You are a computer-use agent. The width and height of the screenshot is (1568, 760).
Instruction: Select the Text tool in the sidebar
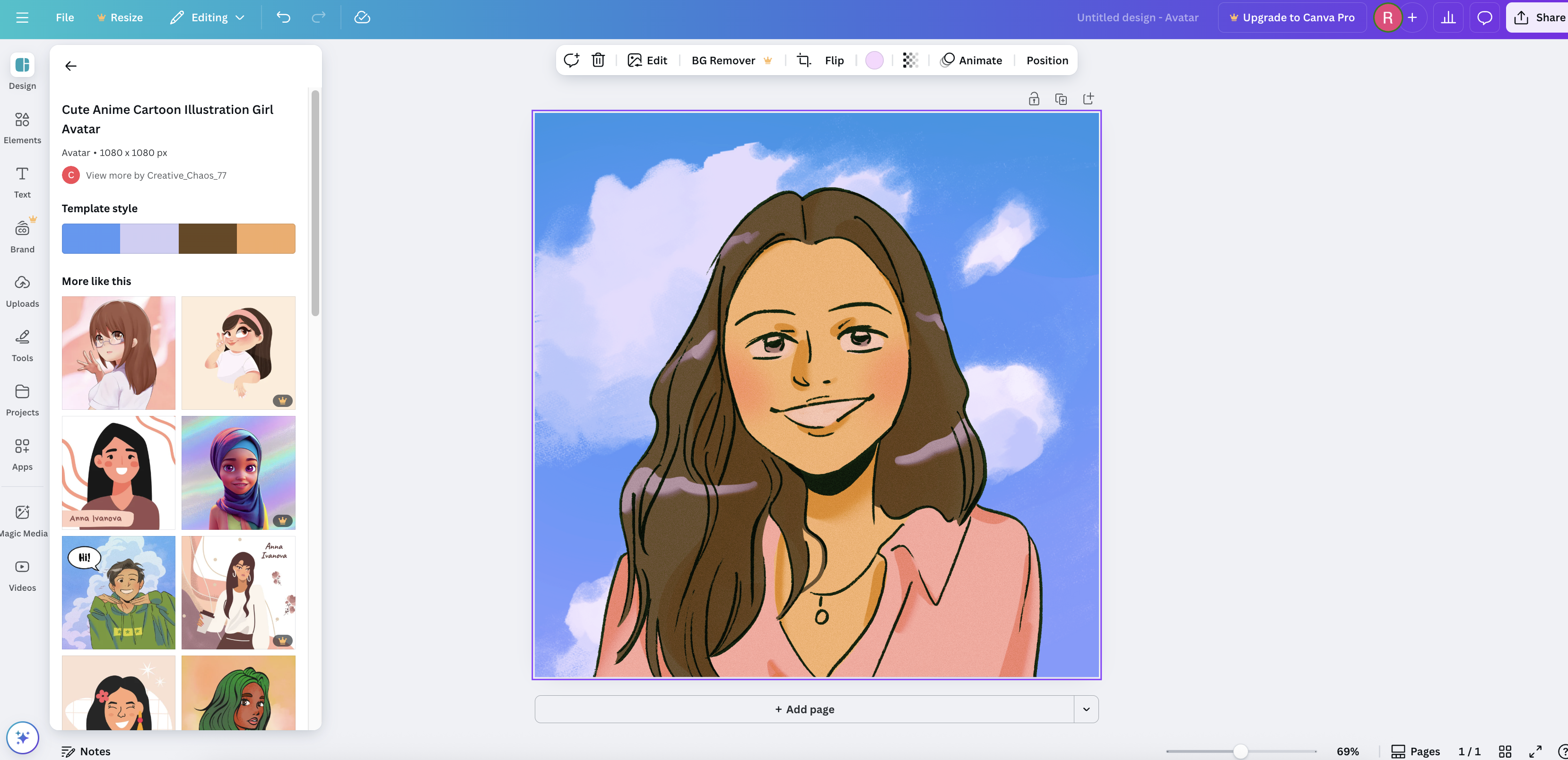[22, 181]
